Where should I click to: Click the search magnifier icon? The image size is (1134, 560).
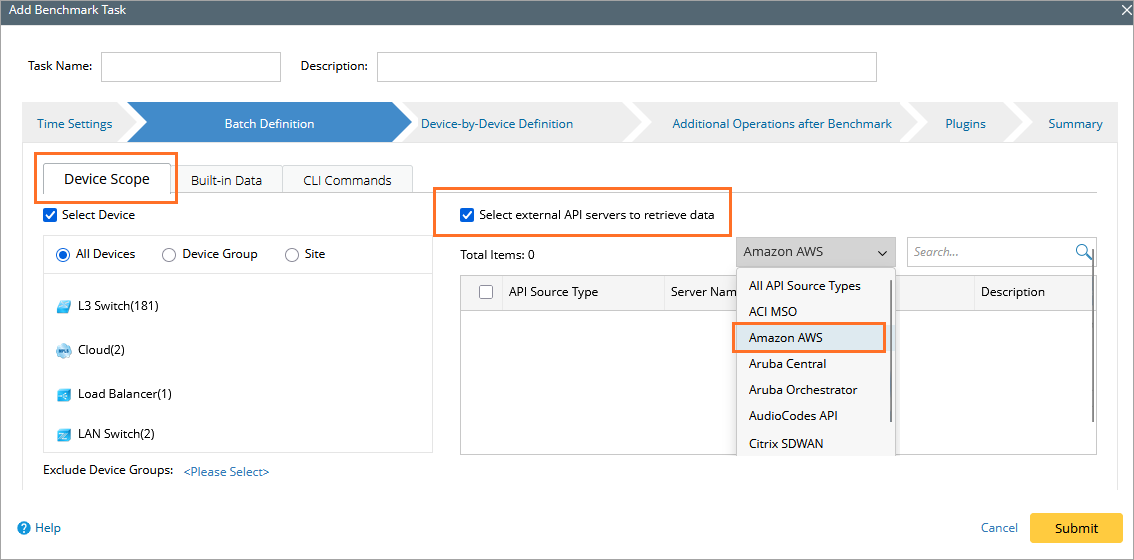tap(1083, 252)
